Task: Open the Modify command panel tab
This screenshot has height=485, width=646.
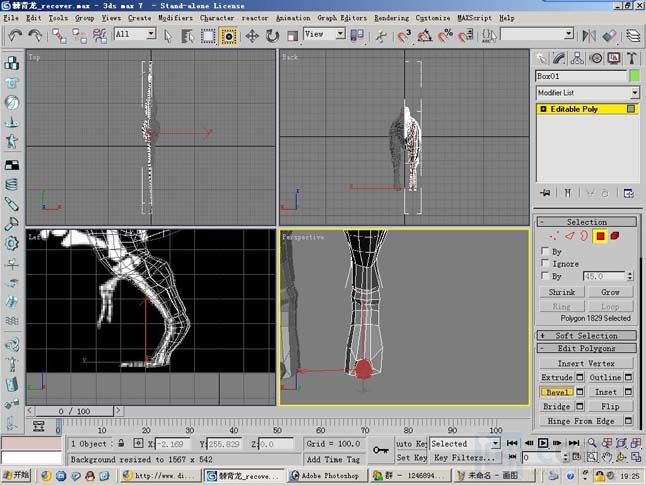Action: click(559, 58)
